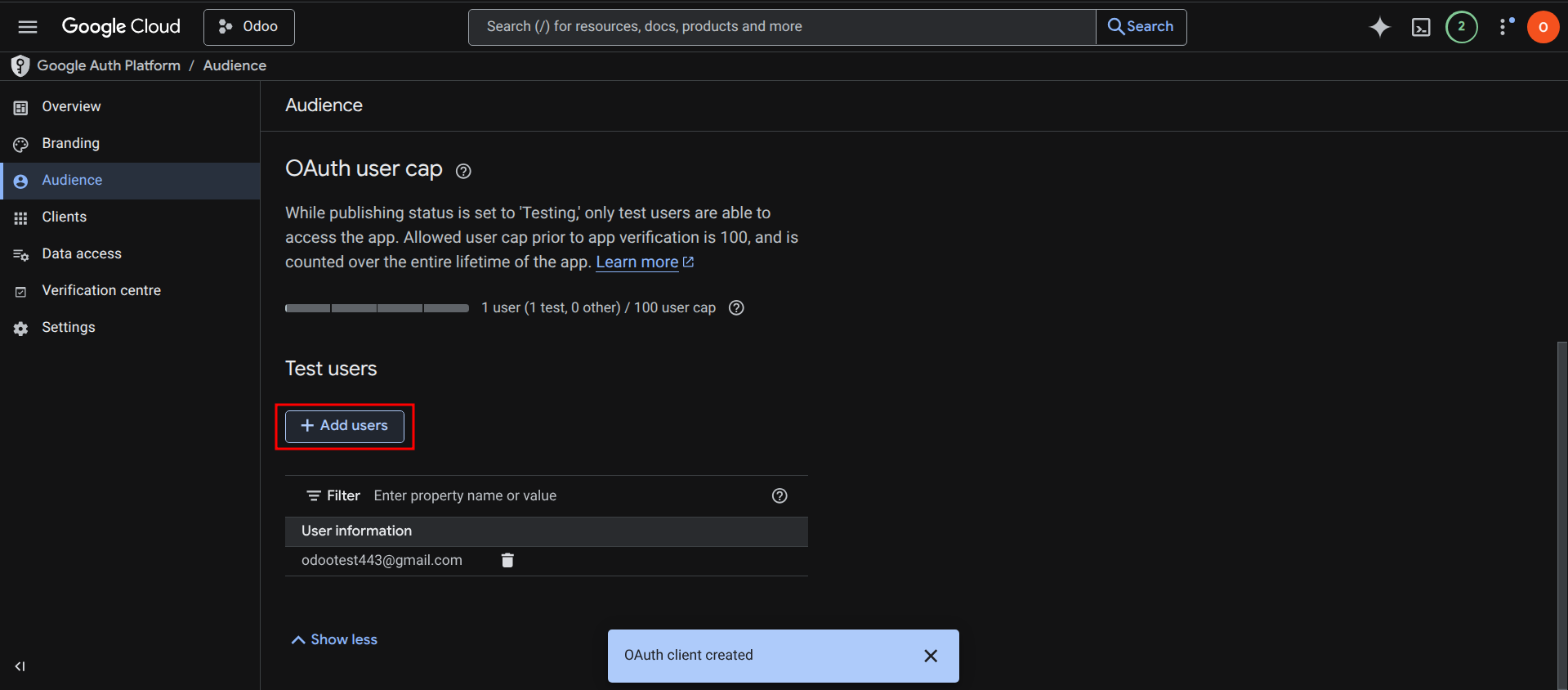Viewport: 1568px width, 690px height.
Task: Go to Google Auth Platform breadcrumb
Action: (109, 65)
